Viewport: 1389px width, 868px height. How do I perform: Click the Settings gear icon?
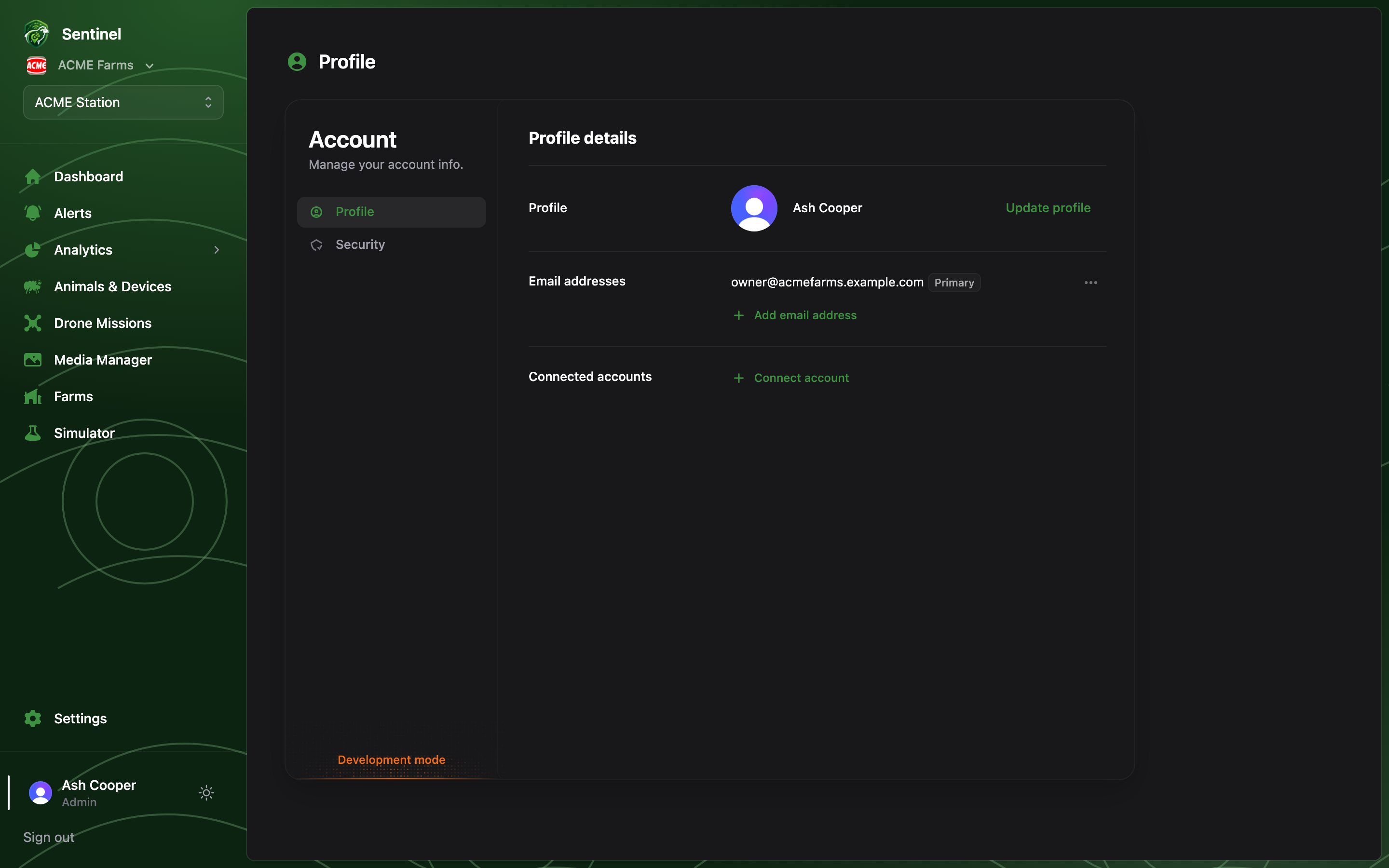[33, 719]
